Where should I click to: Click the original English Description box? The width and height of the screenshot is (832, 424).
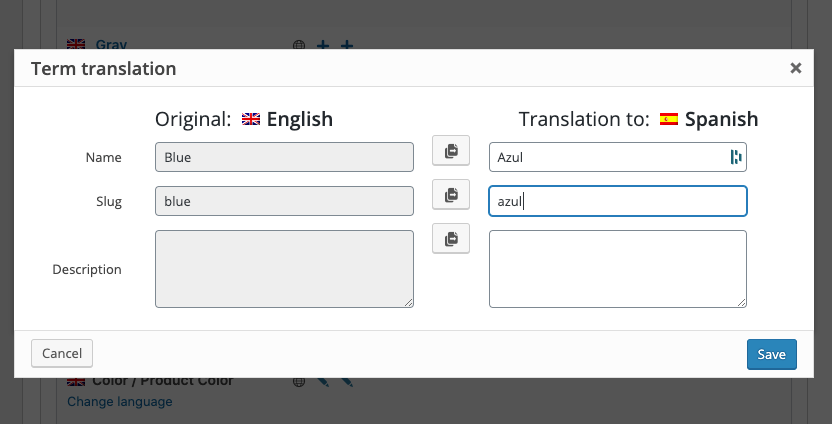[x=284, y=268]
